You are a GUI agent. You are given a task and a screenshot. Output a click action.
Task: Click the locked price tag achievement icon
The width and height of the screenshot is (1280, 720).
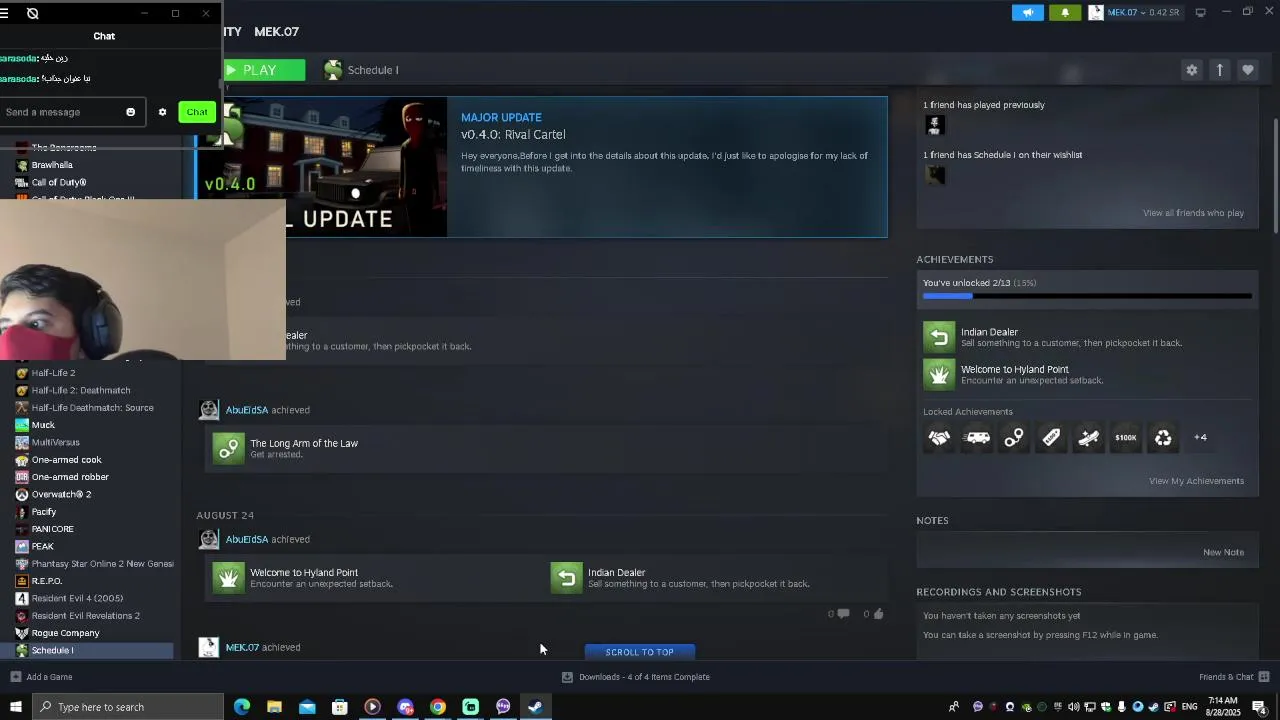pyautogui.click(x=1051, y=437)
